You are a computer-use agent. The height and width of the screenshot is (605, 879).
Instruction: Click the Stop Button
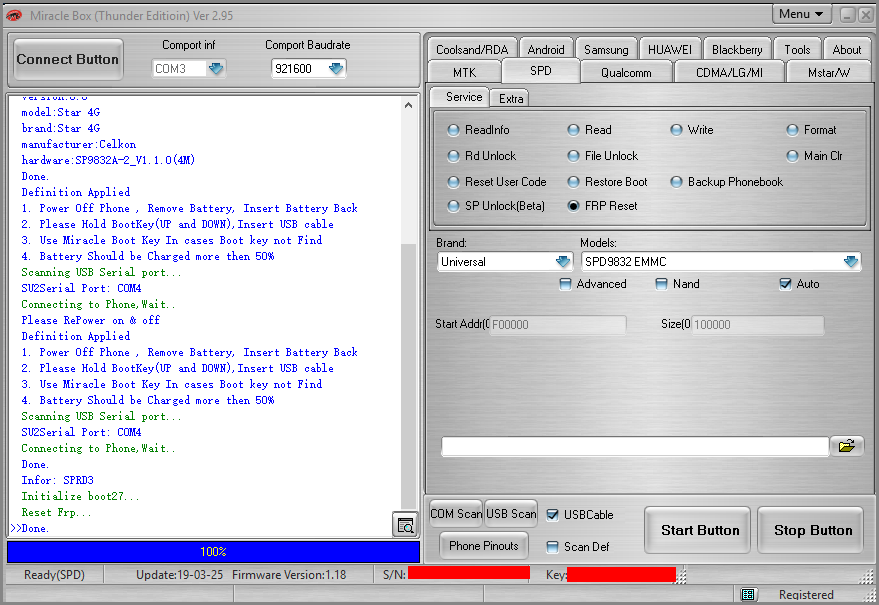click(x=812, y=530)
